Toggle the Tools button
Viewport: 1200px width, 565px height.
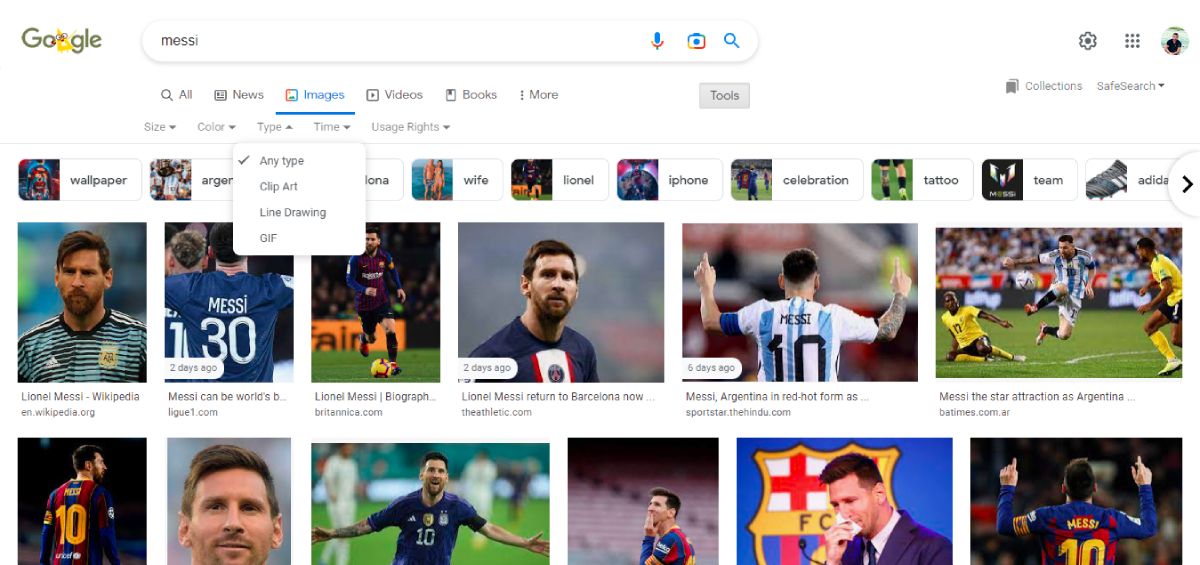click(x=724, y=96)
